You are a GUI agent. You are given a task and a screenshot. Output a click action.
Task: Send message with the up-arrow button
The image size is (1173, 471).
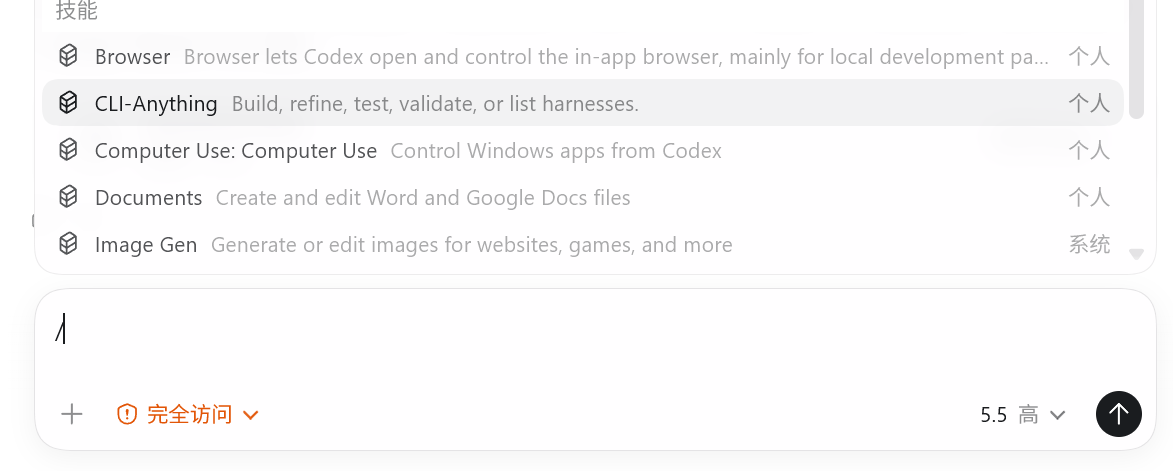click(x=1118, y=413)
